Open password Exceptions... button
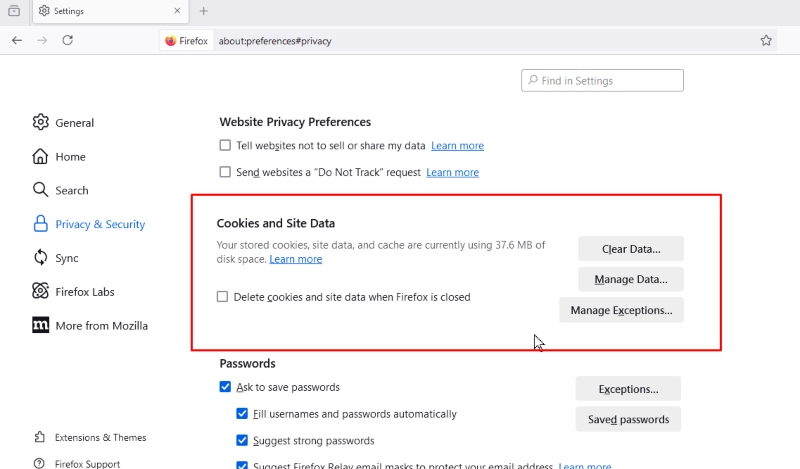The height and width of the screenshot is (469, 800). (x=628, y=389)
